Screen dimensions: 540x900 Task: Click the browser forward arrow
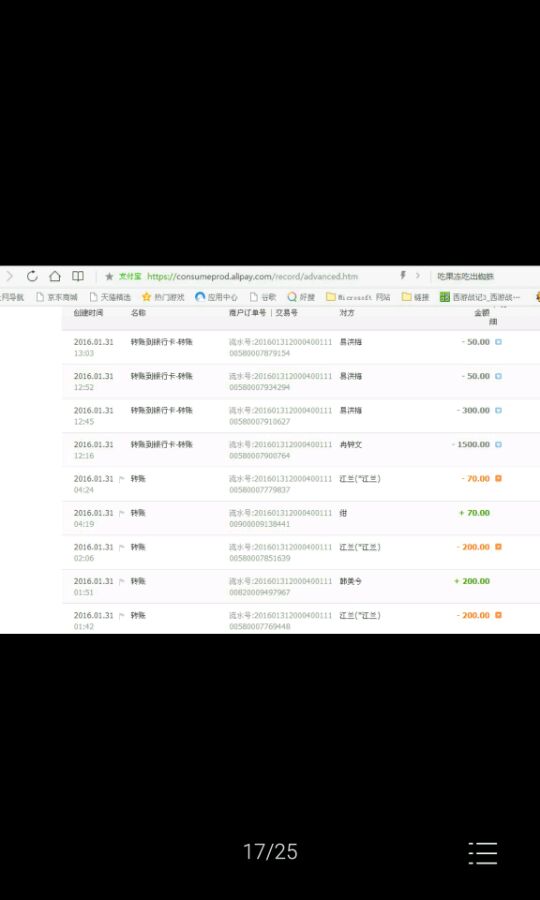coord(9,276)
